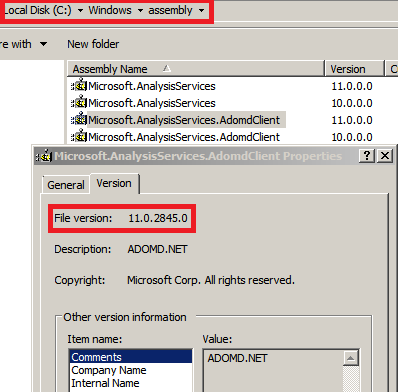
Task: Click version 10.0.0.0 of second row
Action: [x=352, y=103]
